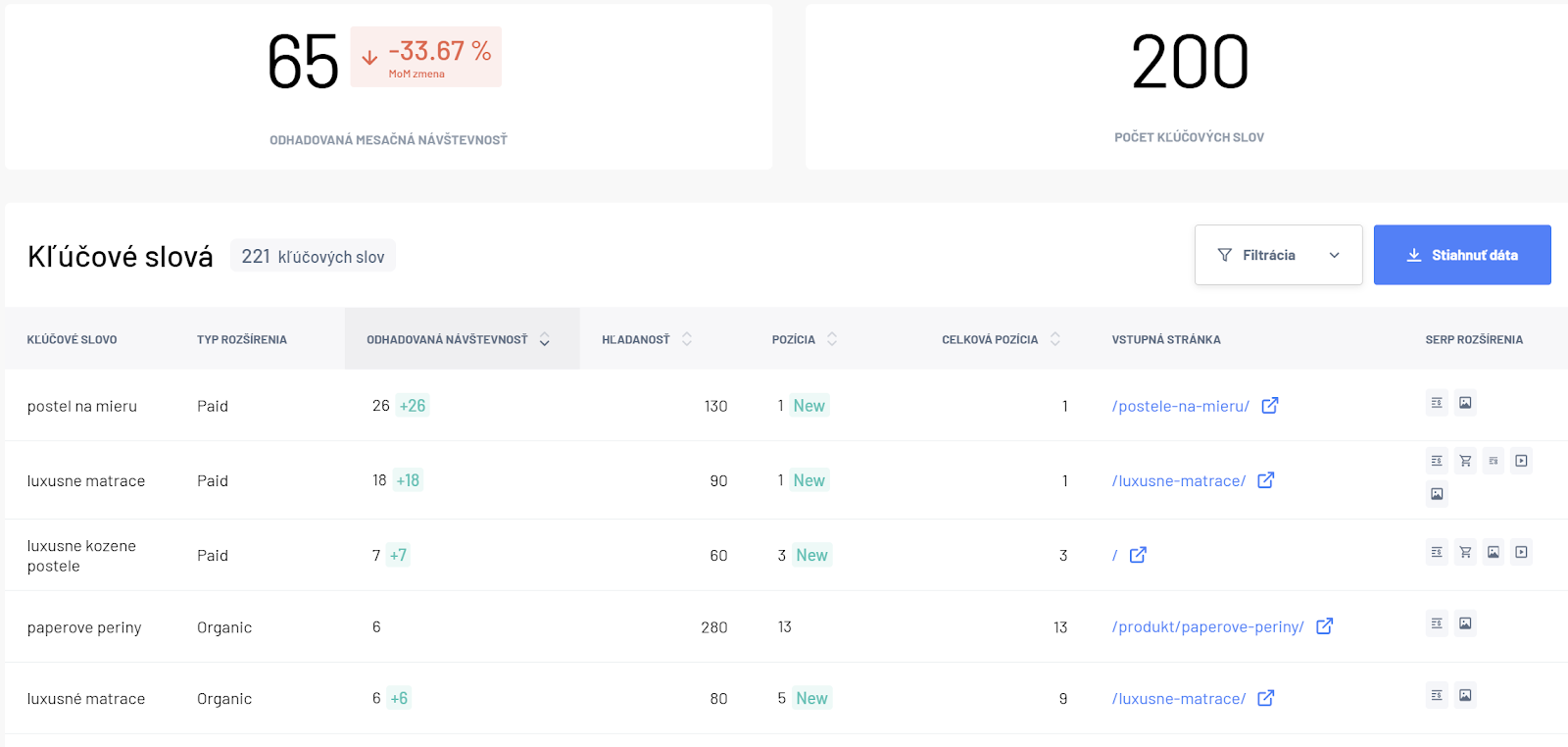
Task: Sort by Odhadovaná návštevnosť column
Action: [x=544, y=339]
